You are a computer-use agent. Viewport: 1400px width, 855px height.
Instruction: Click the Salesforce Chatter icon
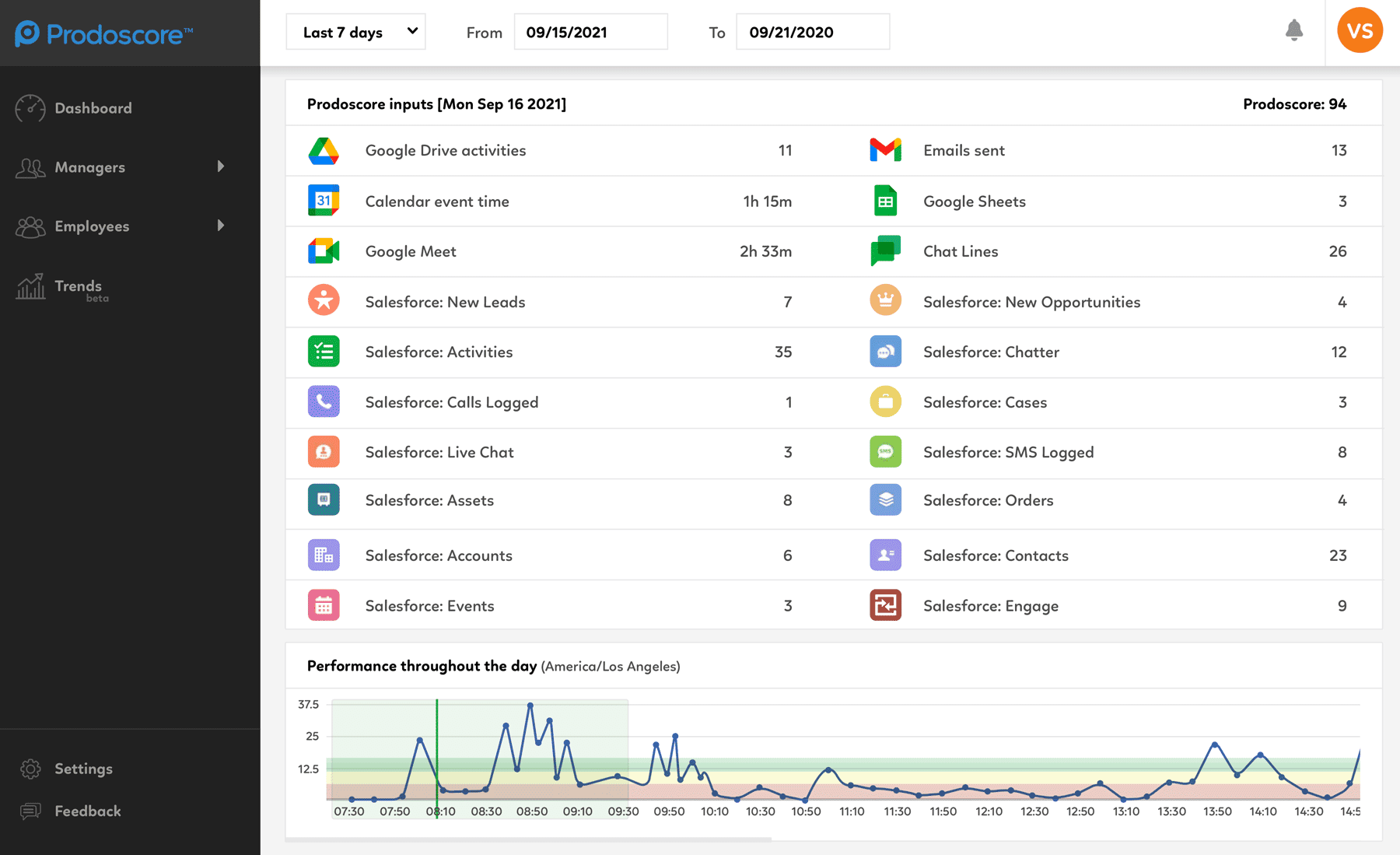coord(885,352)
